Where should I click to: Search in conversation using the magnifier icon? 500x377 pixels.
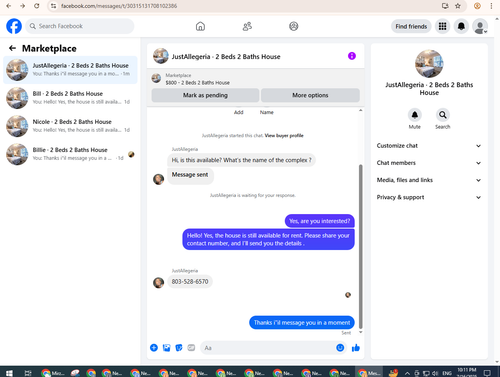pyautogui.click(x=443, y=115)
